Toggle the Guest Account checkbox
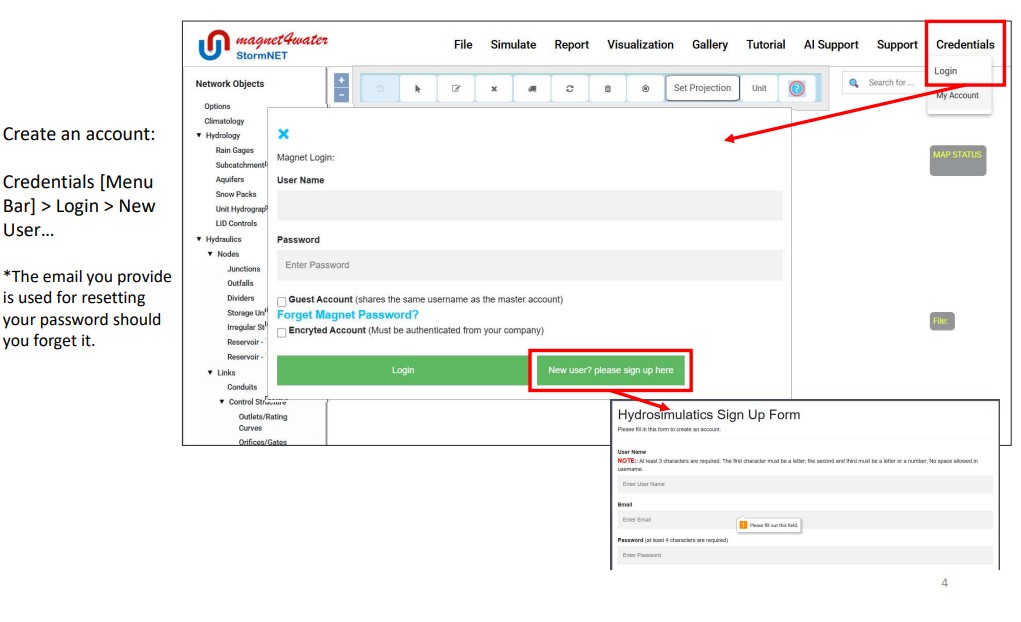Image resolution: width=1021 pixels, height=622 pixels. click(x=281, y=302)
